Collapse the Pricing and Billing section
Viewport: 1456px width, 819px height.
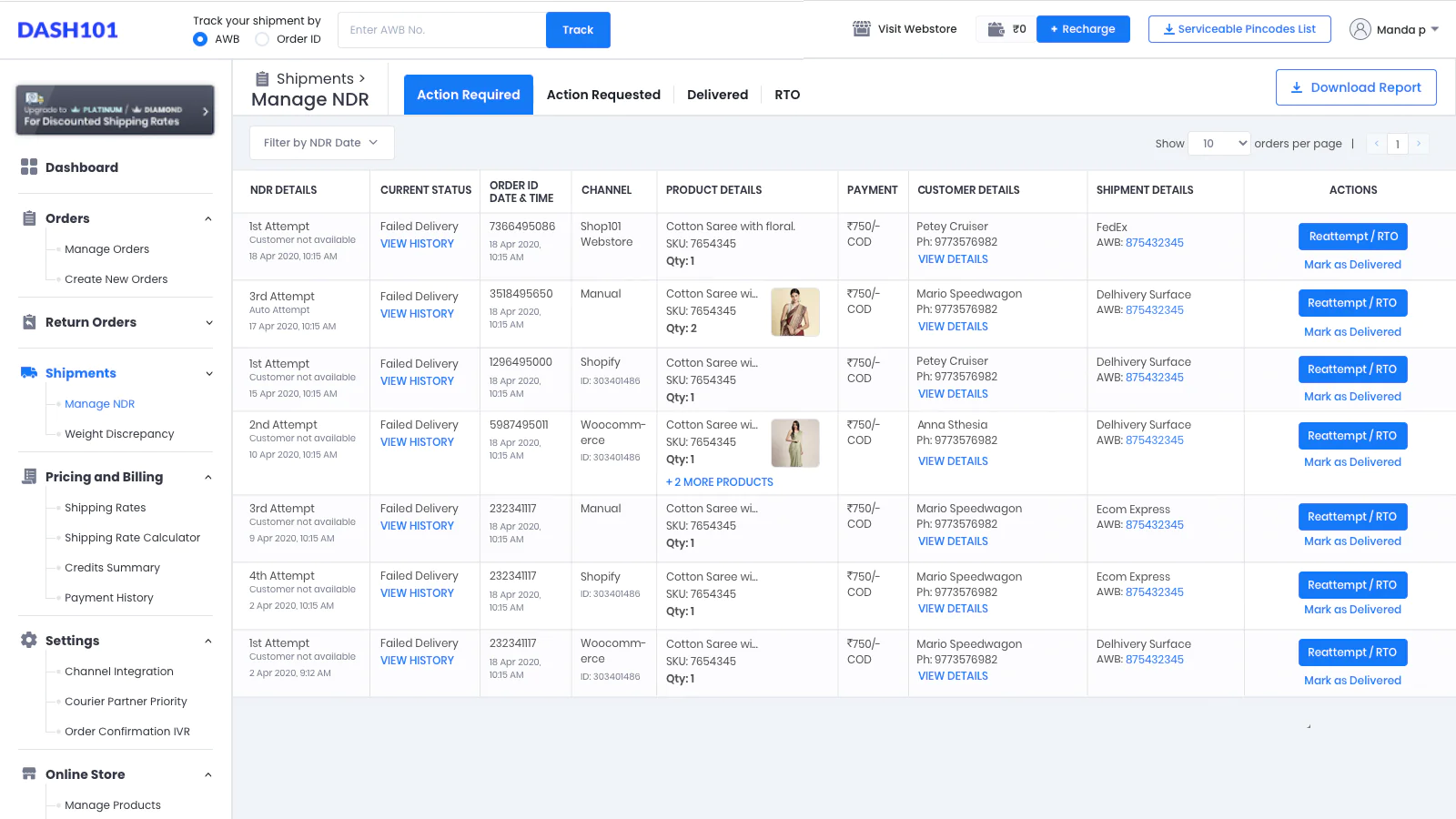point(208,477)
